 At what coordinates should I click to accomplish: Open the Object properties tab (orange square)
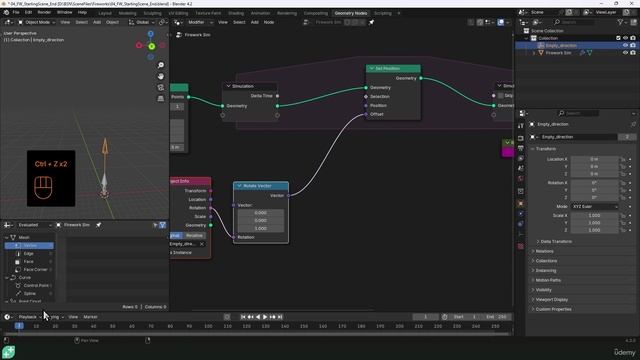click(x=520, y=203)
